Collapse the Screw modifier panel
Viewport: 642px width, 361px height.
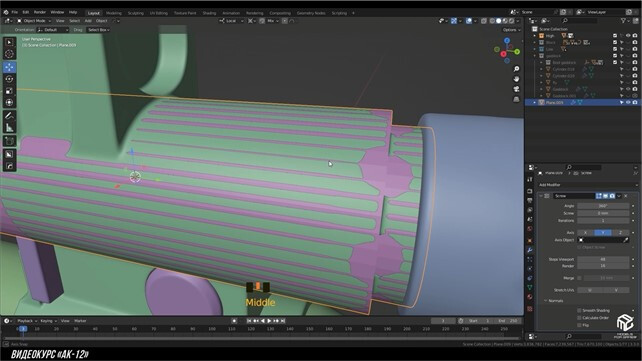pos(541,196)
